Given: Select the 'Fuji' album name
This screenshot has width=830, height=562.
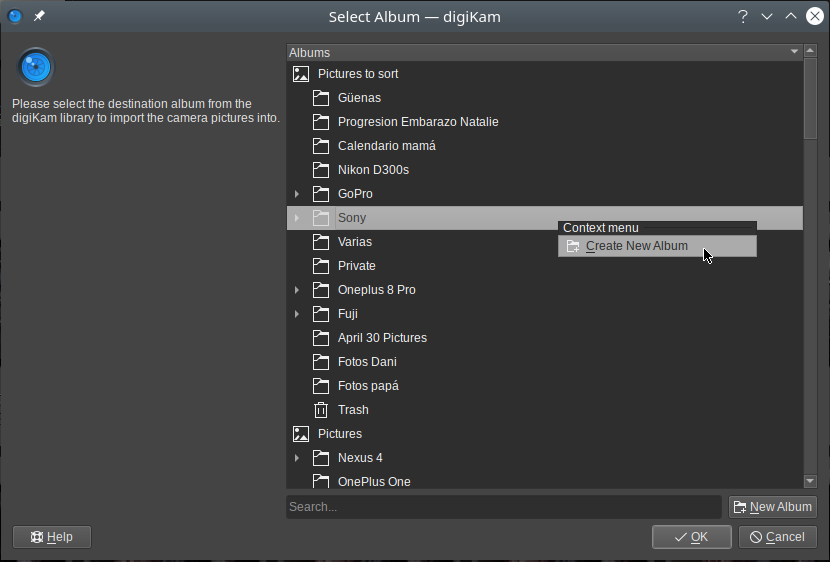Looking at the screenshot, I should coord(348,314).
